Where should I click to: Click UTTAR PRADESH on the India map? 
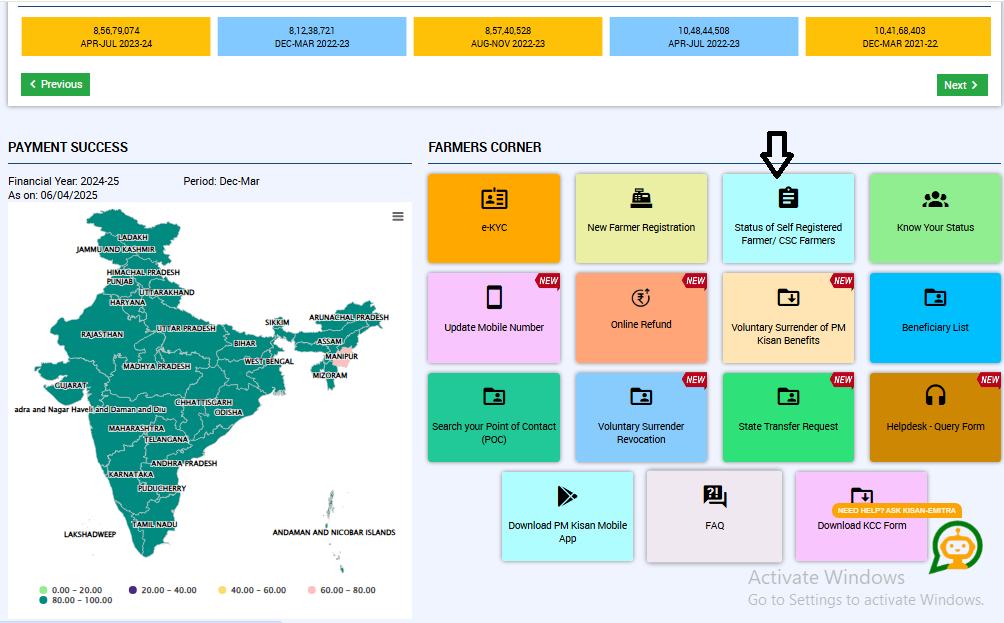pyautogui.click(x=186, y=328)
